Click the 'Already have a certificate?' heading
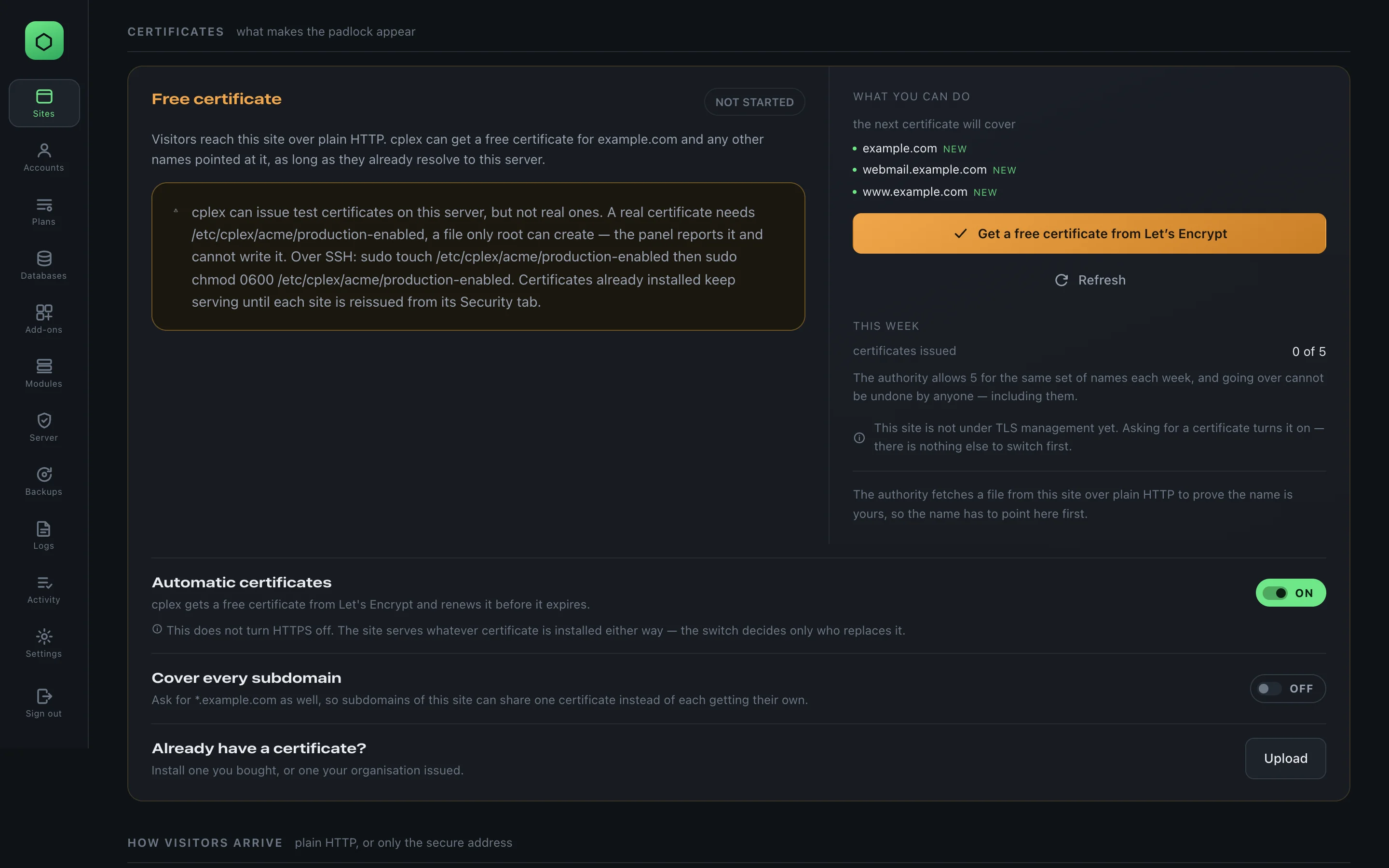Image resolution: width=1389 pixels, height=868 pixels. click(259, 748)
